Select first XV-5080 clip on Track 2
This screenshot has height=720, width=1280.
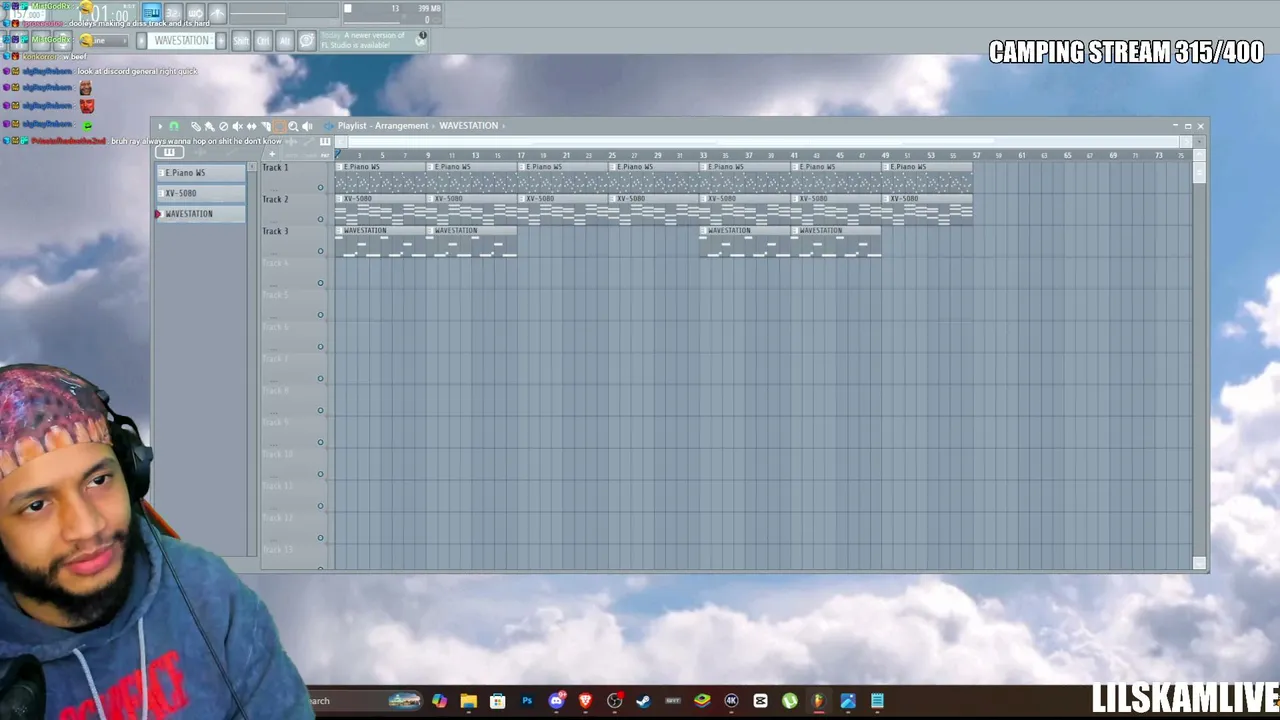(380, 209)
